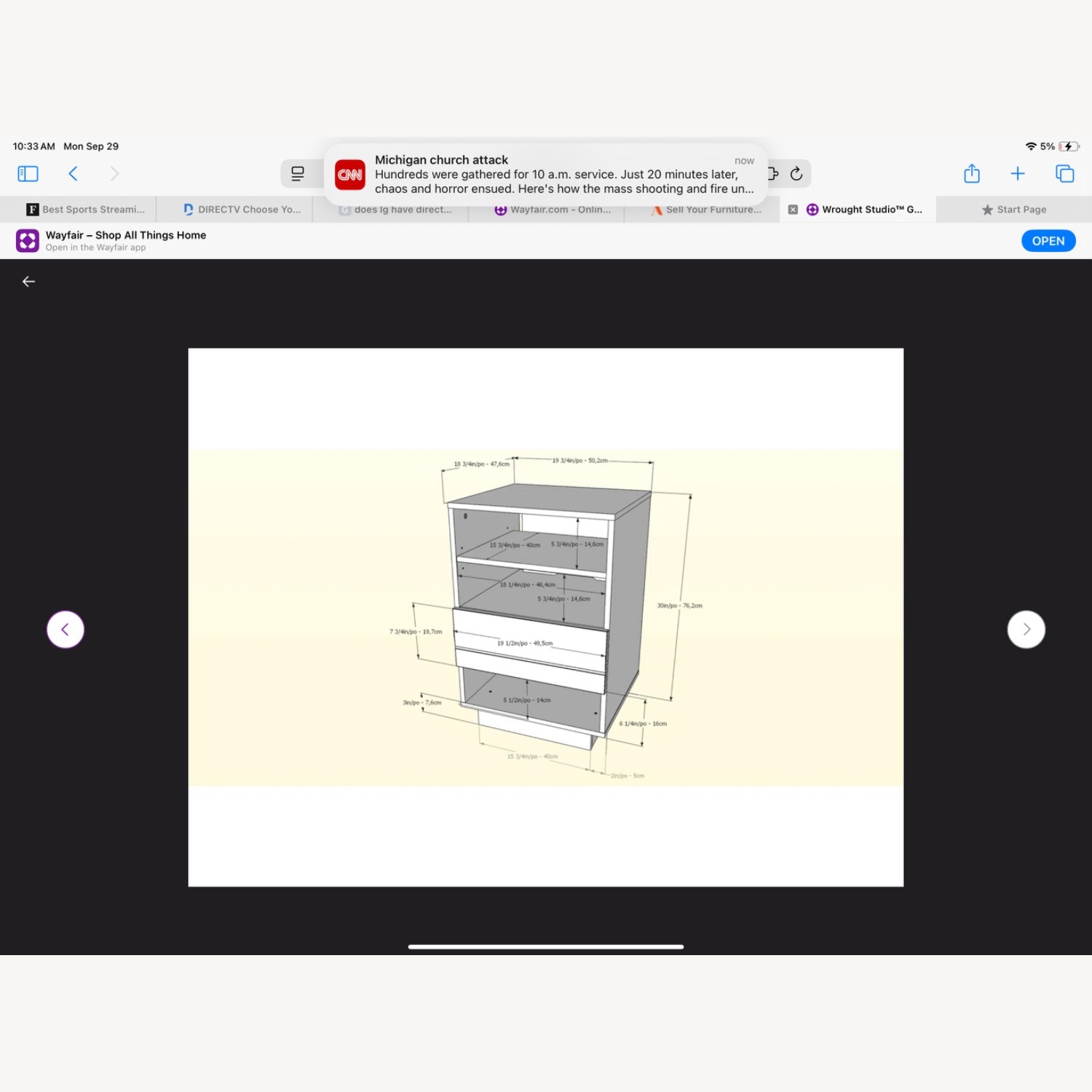This screenshot has width=1092, height=1092.
Task: Tap OPEN to launch Wayfair app
Action: 1048,241
